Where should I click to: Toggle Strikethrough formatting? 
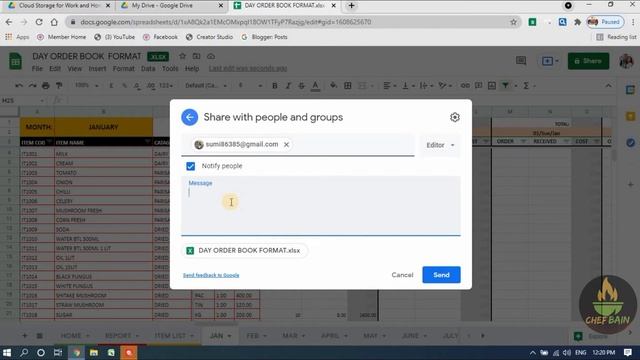(x=302, y=86)
